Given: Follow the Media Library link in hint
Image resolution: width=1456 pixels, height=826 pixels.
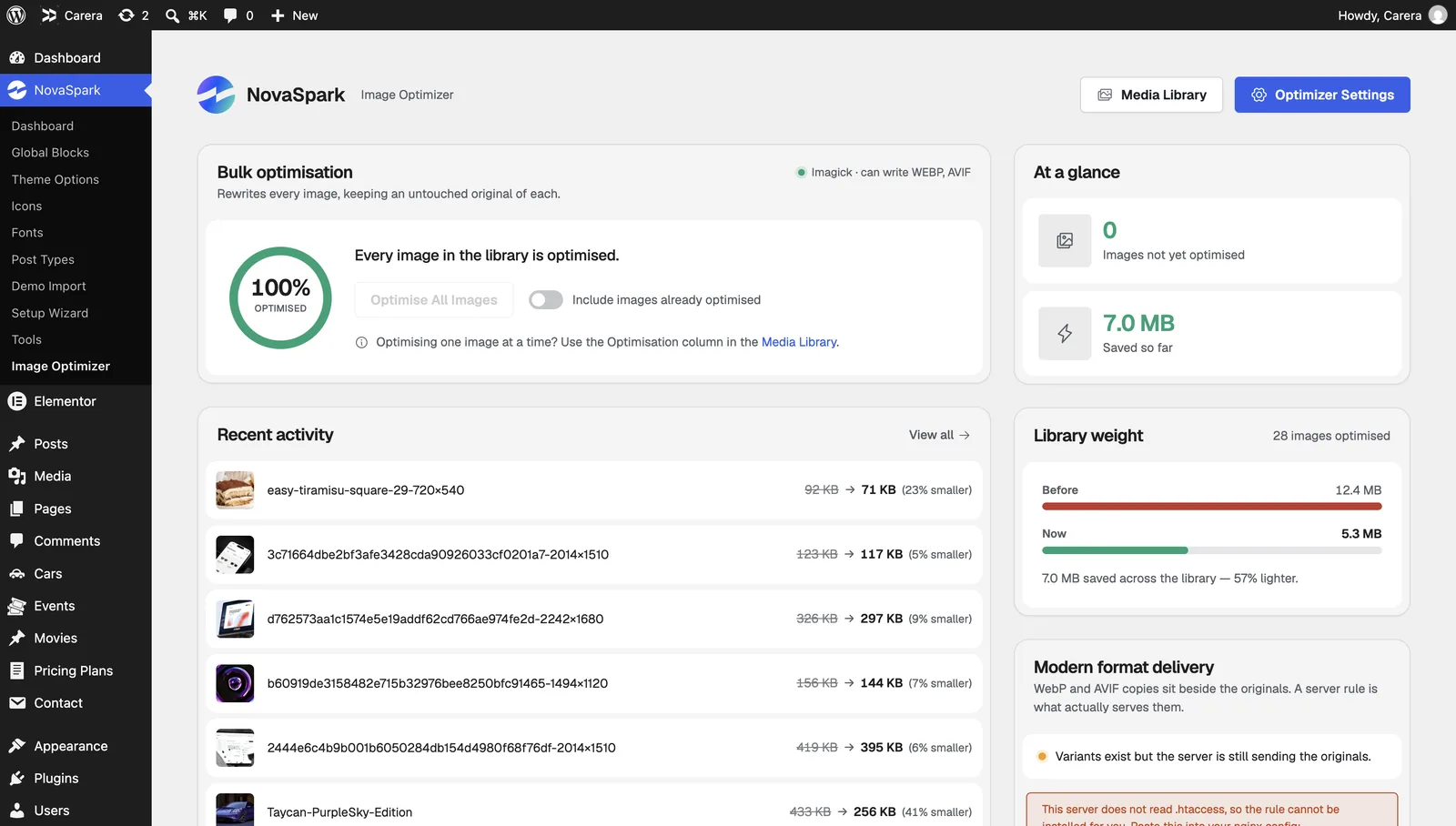Looking at the screenshot, I should point(799,342).
